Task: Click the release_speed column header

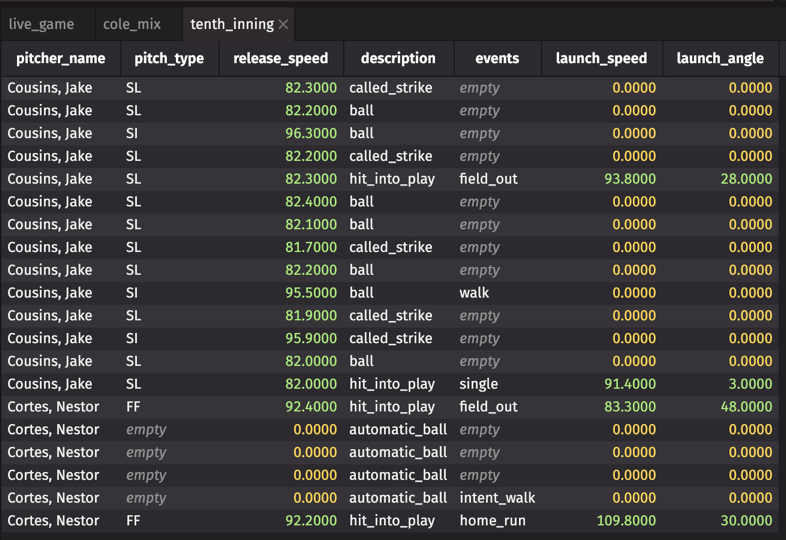Action: tap(280, 58)
